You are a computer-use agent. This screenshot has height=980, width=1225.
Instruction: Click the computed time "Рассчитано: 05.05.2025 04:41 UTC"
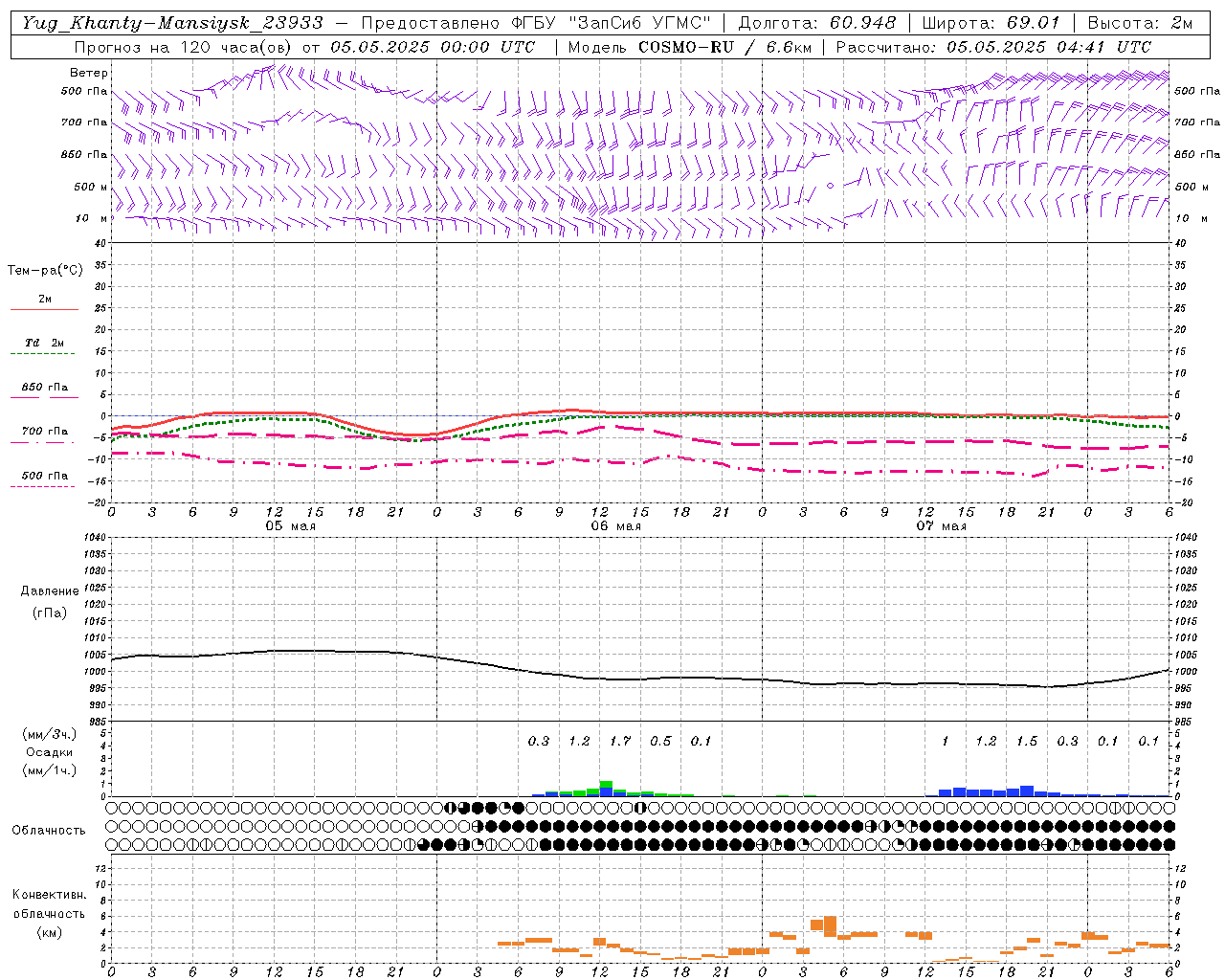pos(993,47)
